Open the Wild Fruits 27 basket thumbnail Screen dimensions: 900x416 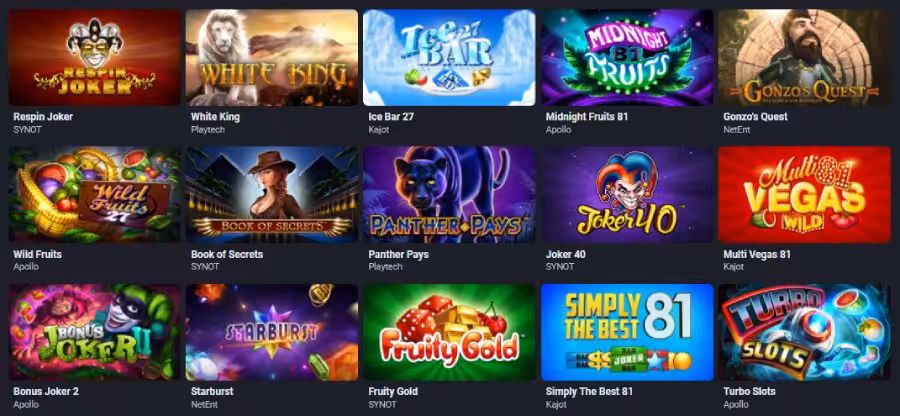[x=94, y=195]
